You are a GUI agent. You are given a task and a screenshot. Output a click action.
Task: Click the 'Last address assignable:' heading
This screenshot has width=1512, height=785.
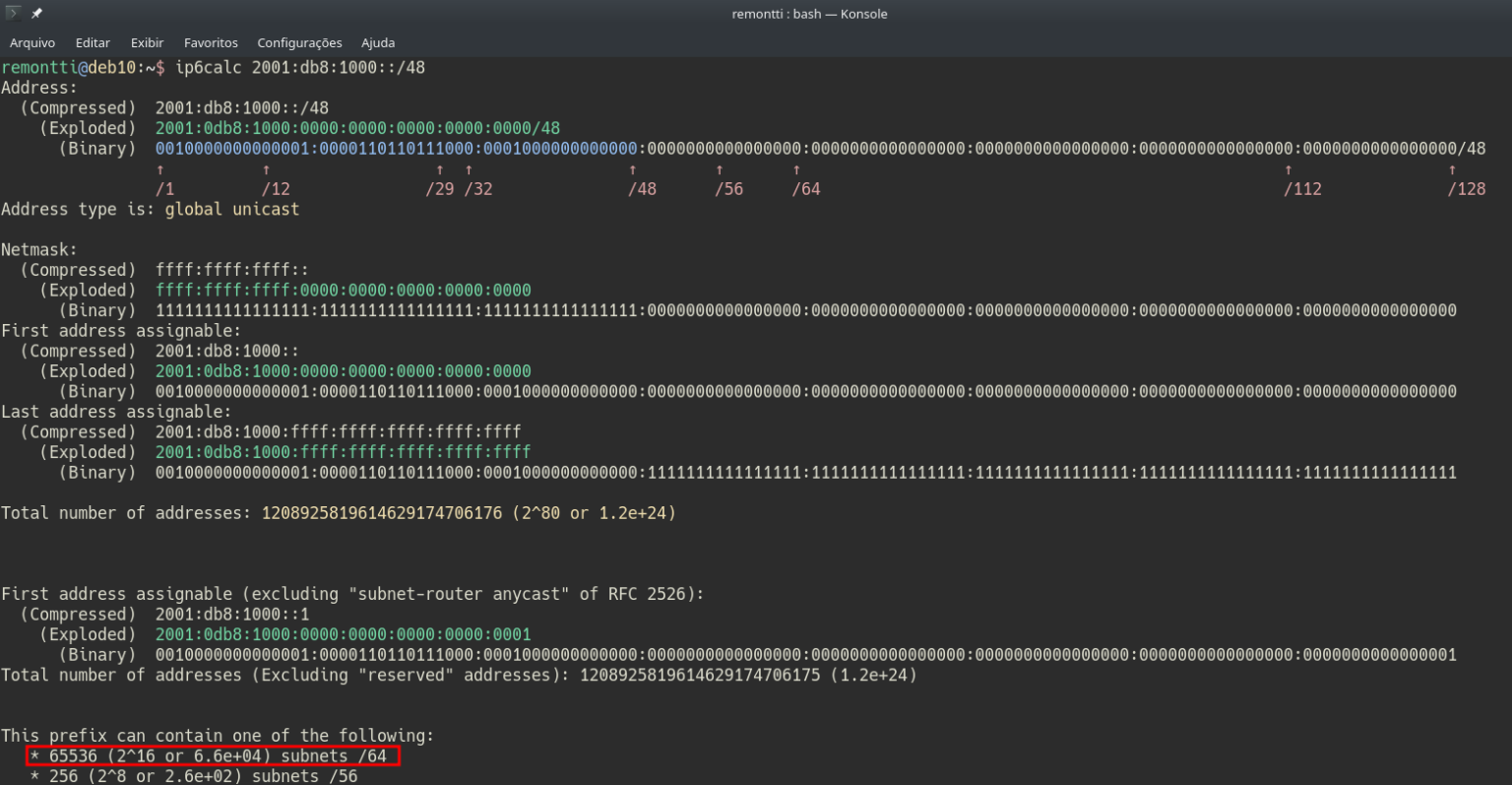point(116,412)
